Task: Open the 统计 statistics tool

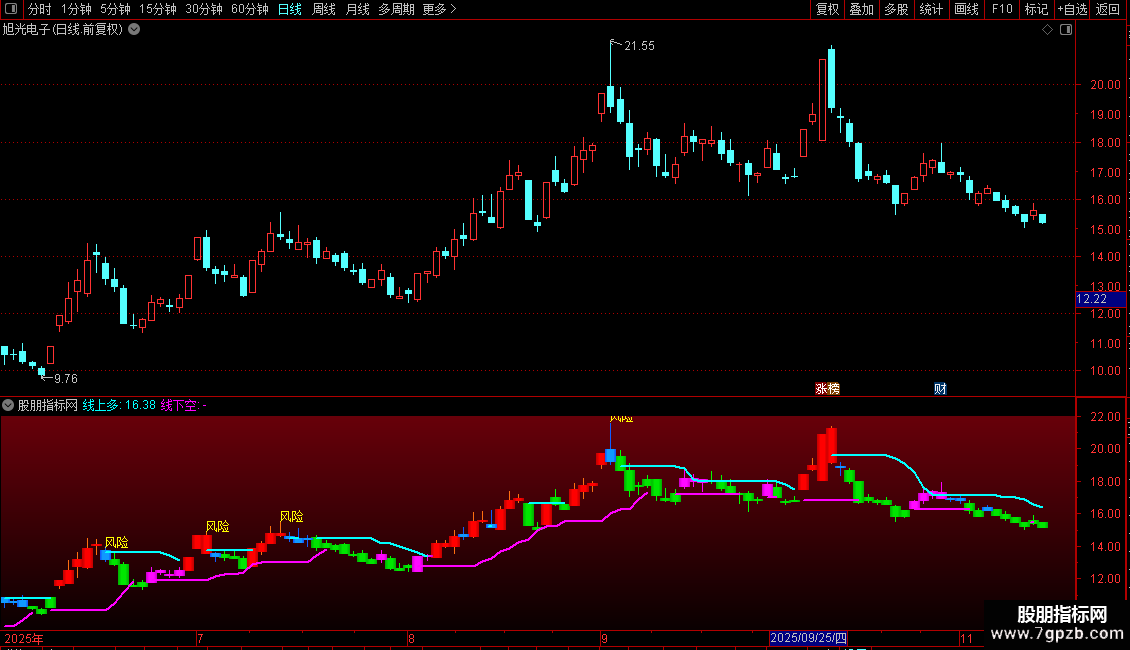Action: [930, 9]
